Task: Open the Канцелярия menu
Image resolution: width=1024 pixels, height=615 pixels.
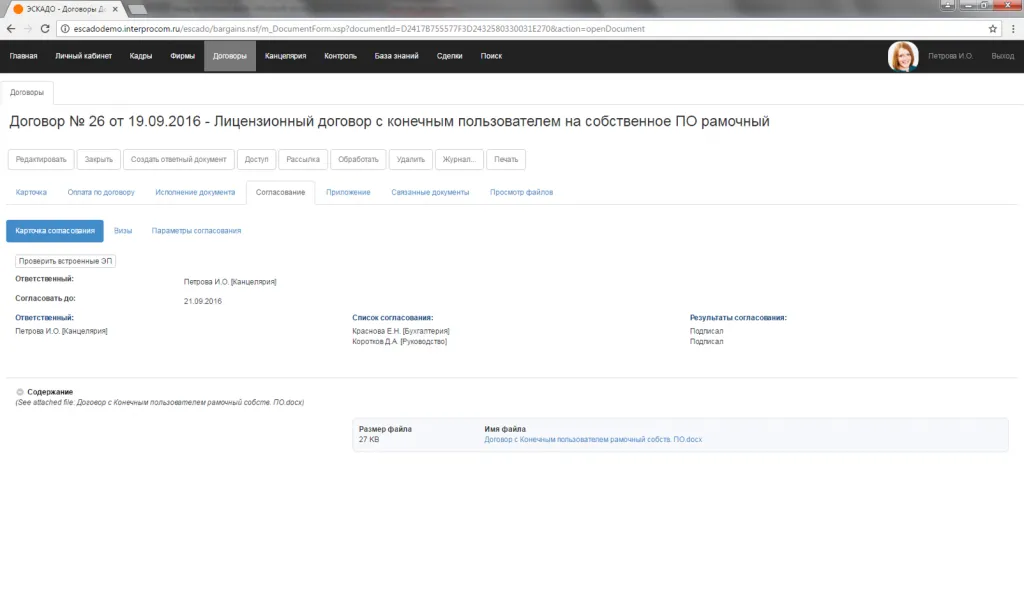Action: (286, 56)
